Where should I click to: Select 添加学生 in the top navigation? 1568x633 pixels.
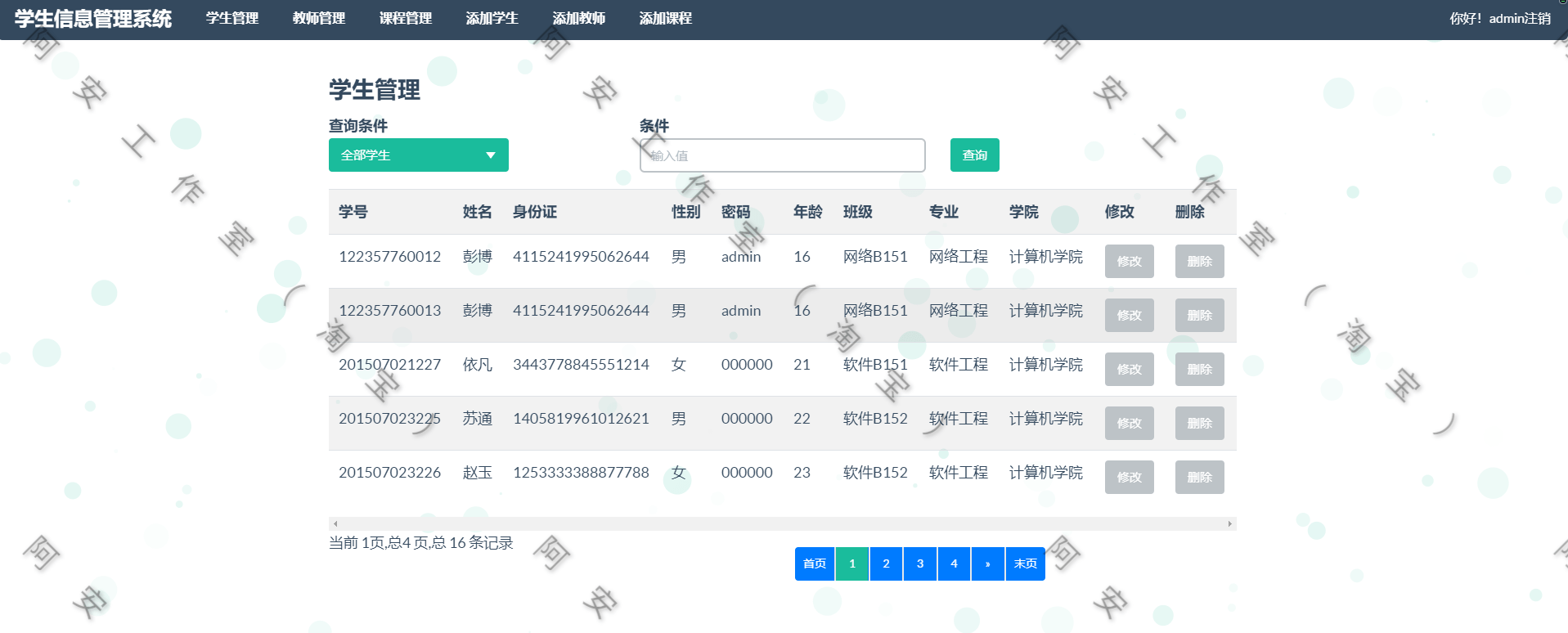[492, 18]
